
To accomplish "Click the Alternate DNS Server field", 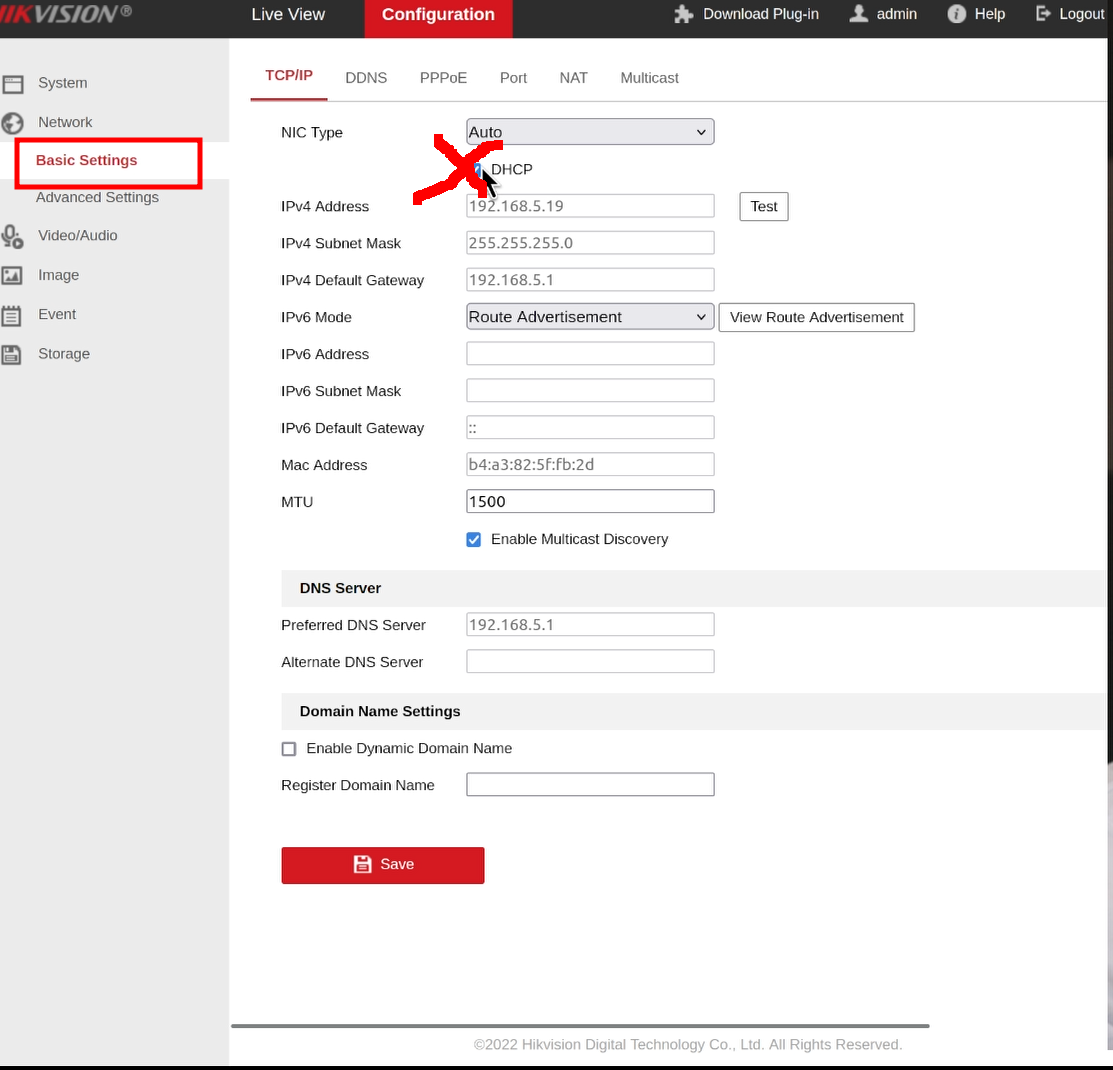I will point(590,662).
